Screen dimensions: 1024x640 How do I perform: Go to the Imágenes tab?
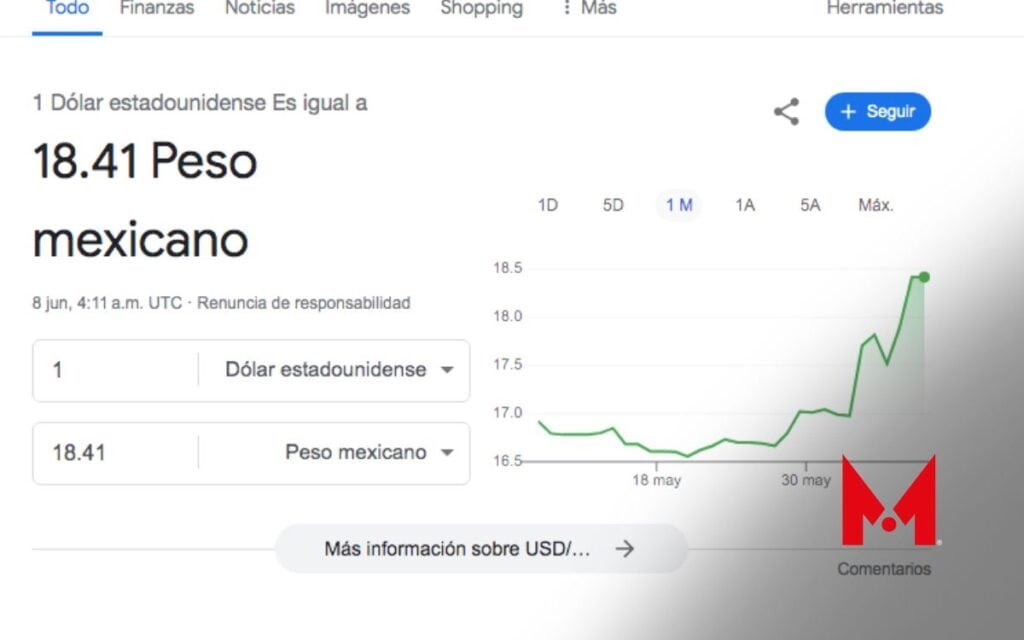[x=367, y=8]
